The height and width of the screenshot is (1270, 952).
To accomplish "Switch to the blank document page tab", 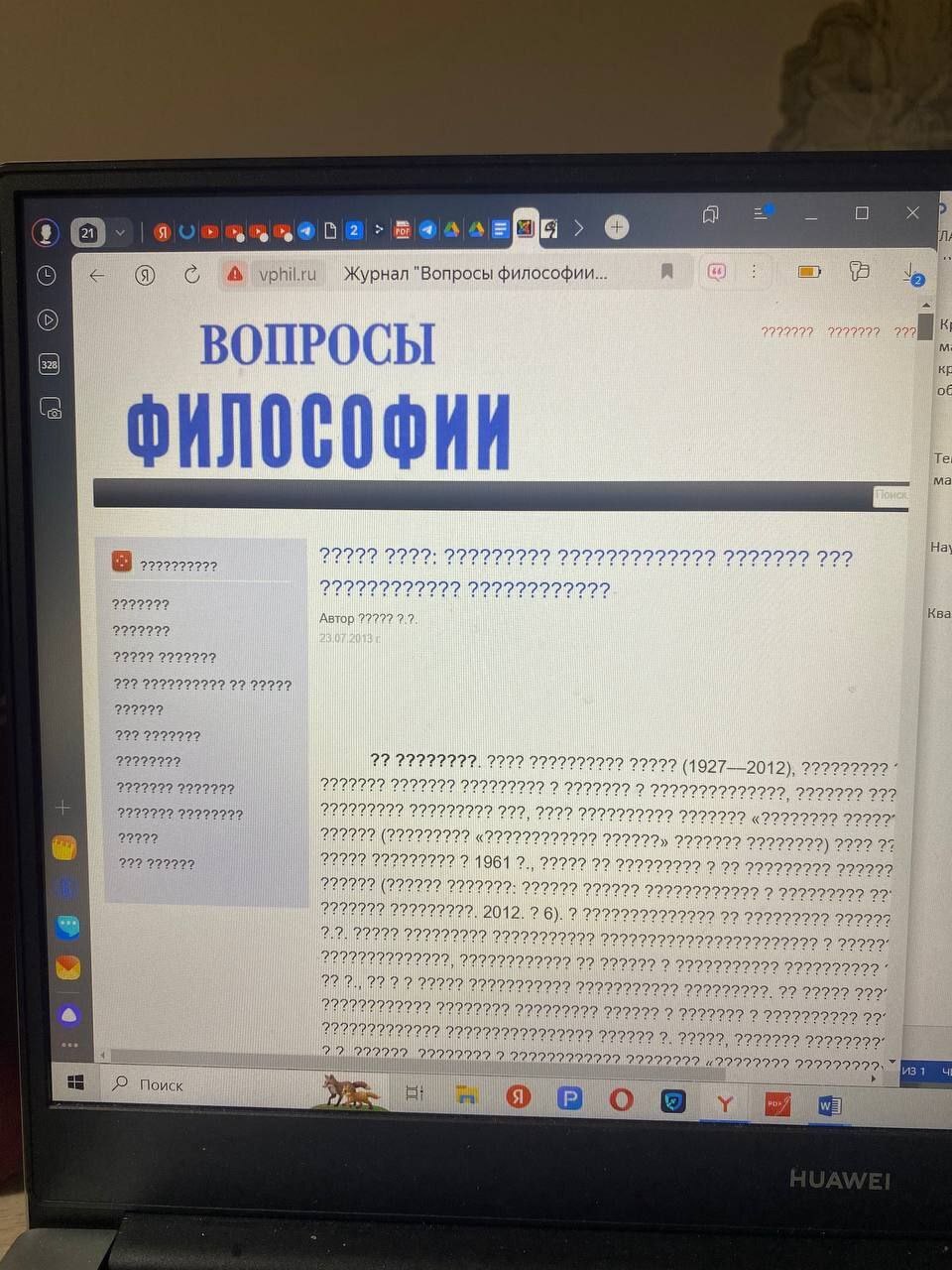I will point(330,231).
